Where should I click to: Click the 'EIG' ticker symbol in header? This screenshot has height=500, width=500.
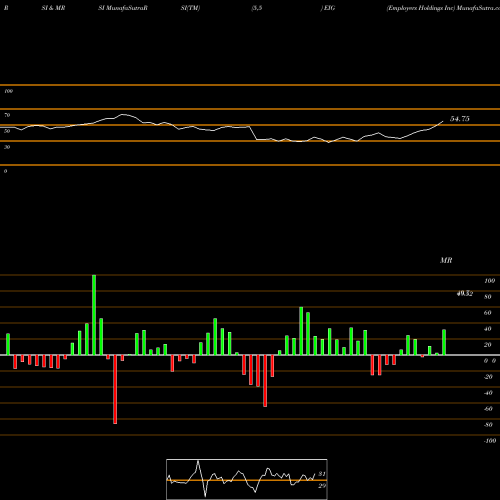[329, 8]
